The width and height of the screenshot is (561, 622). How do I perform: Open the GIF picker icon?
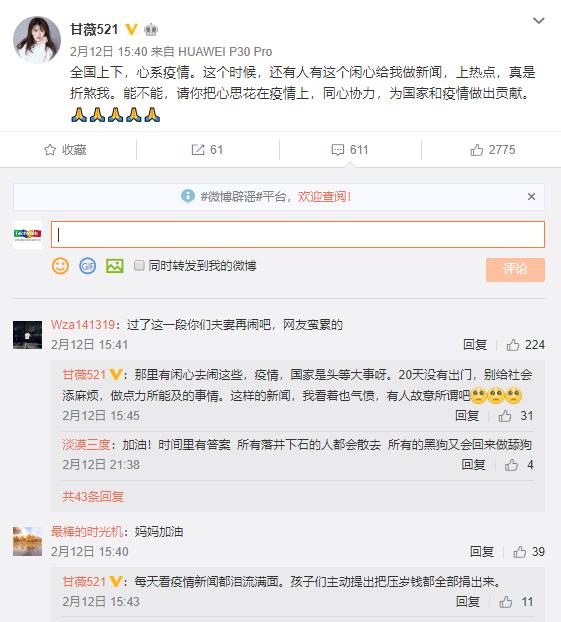point(88,266)
